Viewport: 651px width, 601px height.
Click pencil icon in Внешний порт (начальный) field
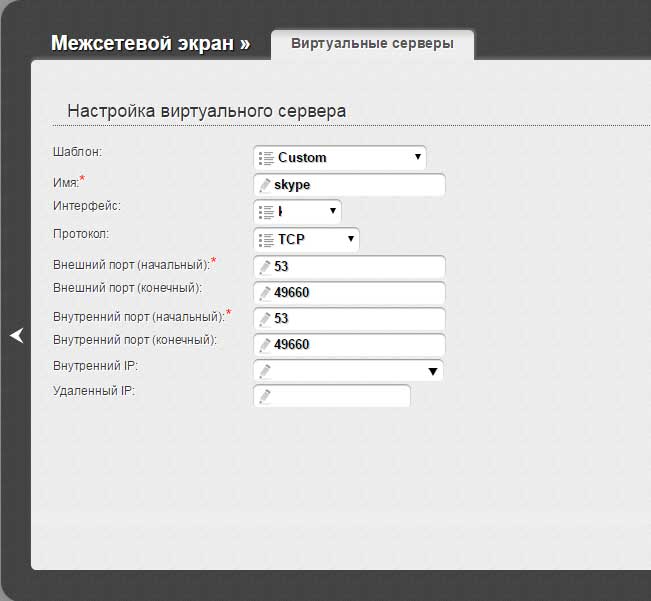pyautogui.click(x=265, y=267)
